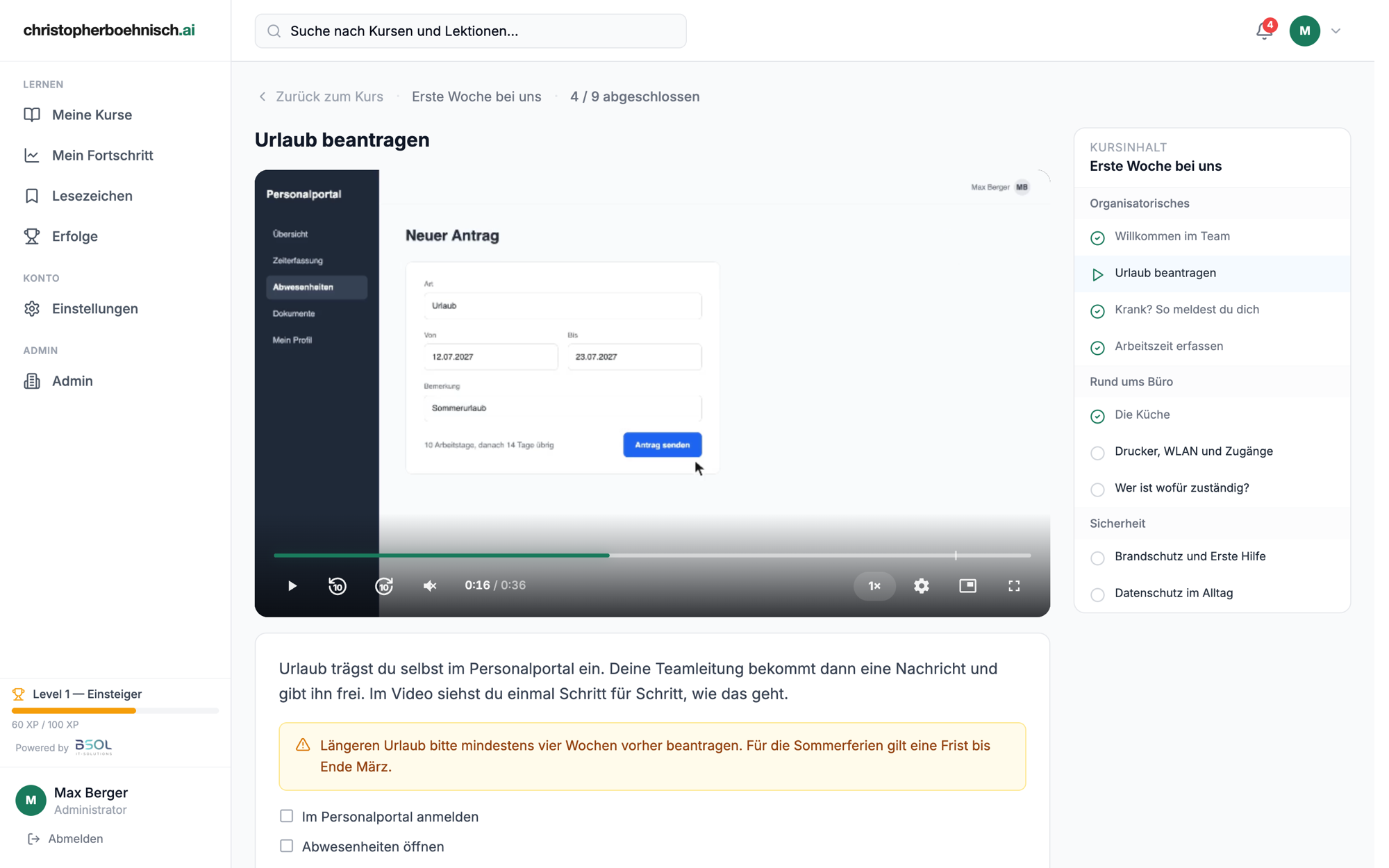Open lesson Drucker, WLAN und Zugänge
Image resolution: width=1389 pixels, height=868 pixels.
coord(1212,452)
